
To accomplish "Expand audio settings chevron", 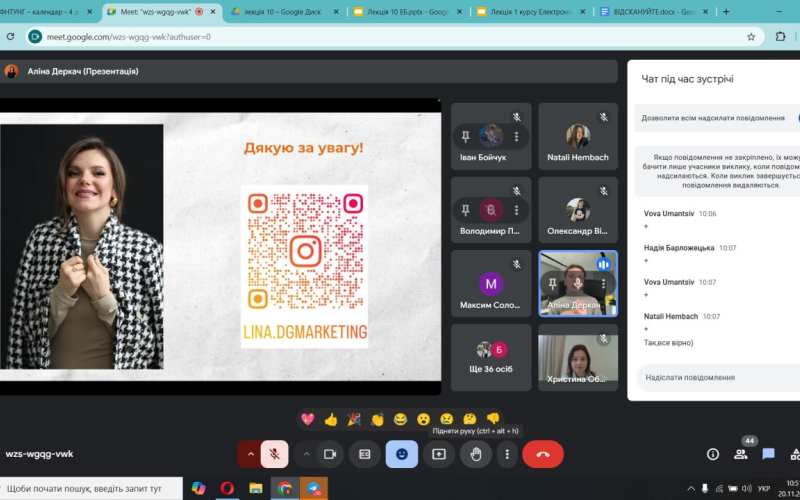I will coord(251,454).
